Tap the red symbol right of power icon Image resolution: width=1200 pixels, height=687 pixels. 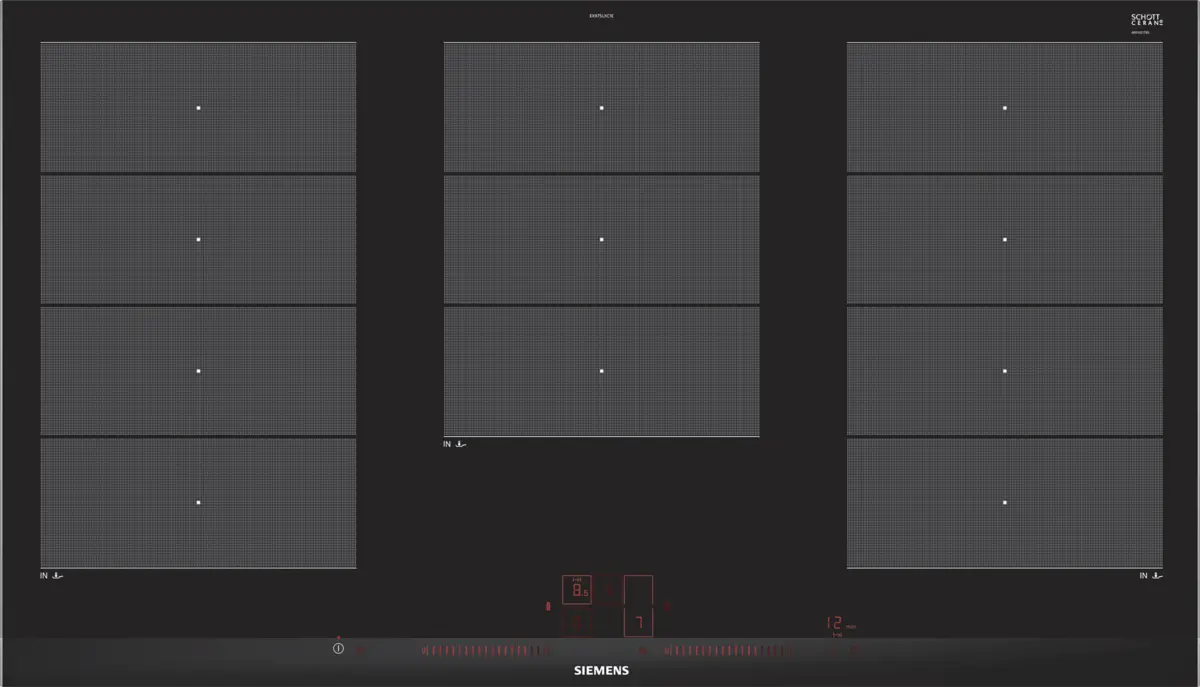[362, 650]
